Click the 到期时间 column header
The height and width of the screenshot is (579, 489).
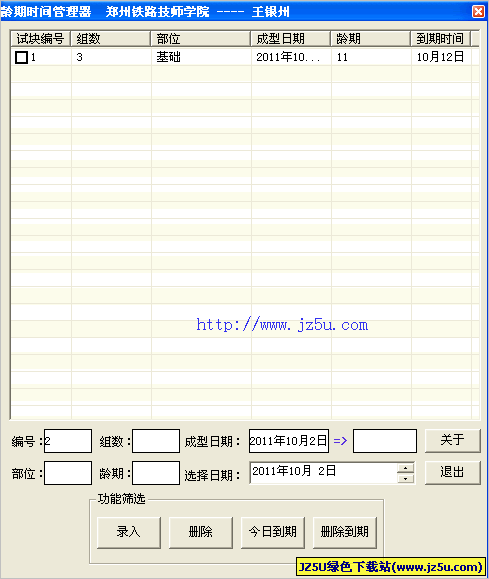pos(441,38)
